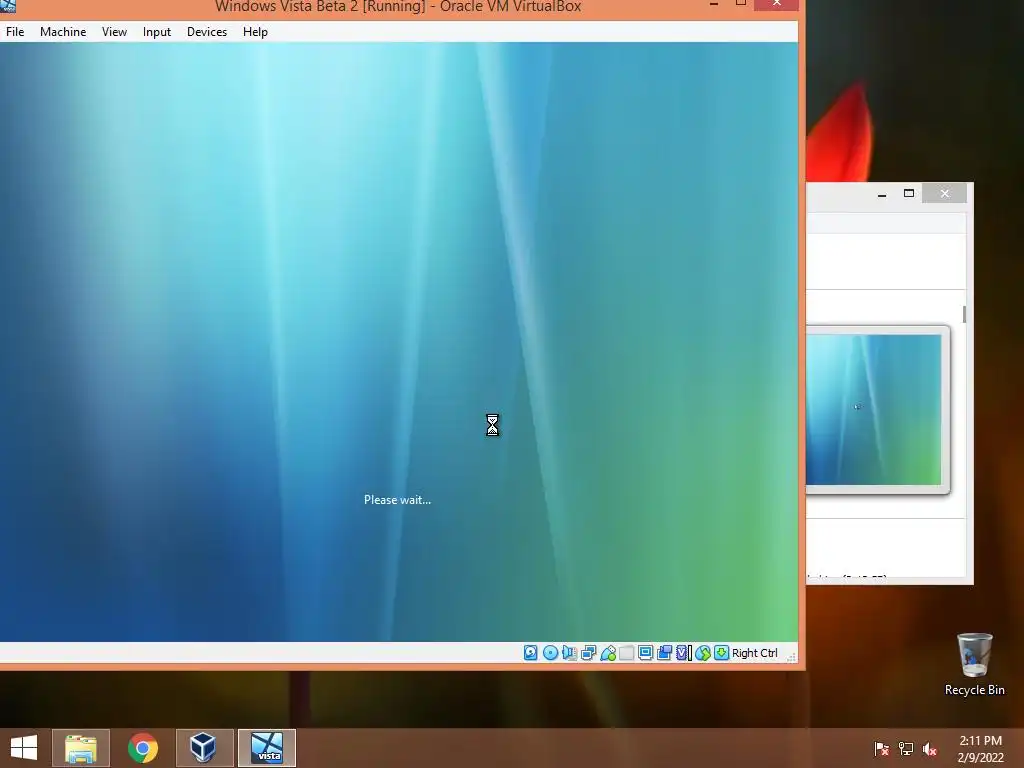Viewport: 1024px width, 768px height.
Task: Click the Please wait message in VM
Action: pos(397,500)
